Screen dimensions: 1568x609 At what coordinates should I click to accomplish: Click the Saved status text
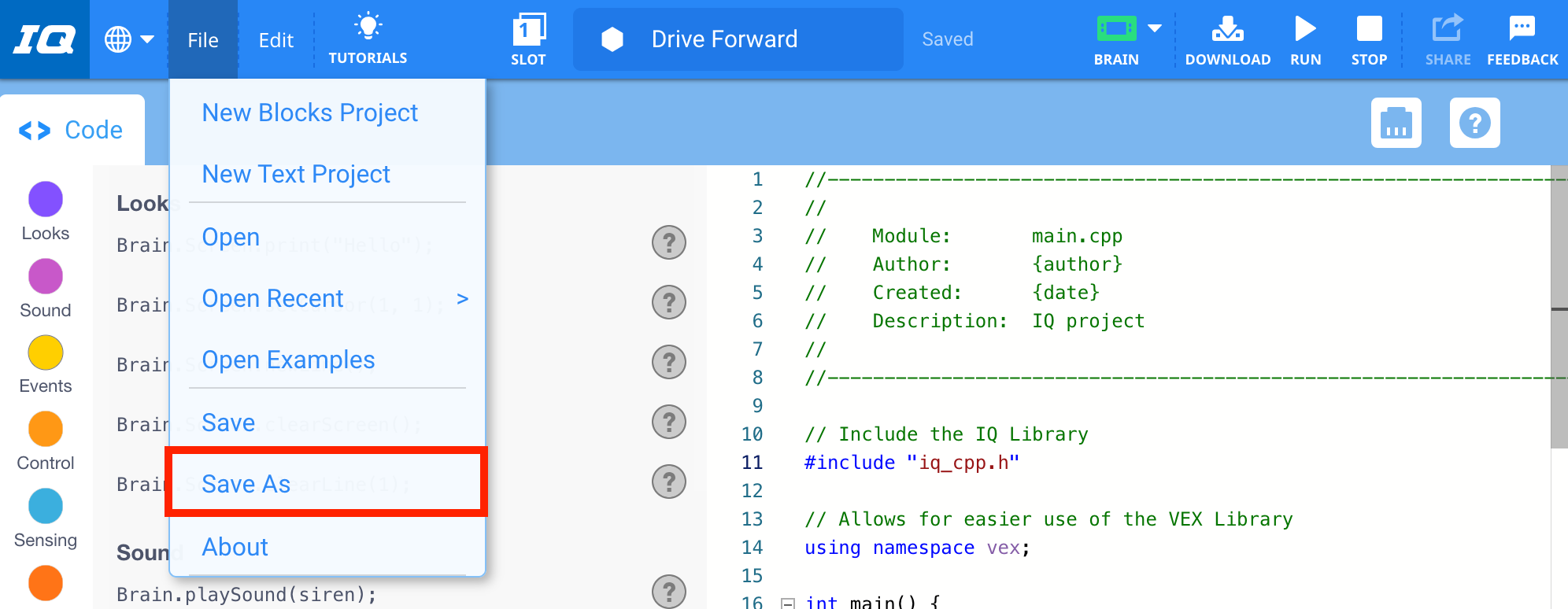(948, 39)
